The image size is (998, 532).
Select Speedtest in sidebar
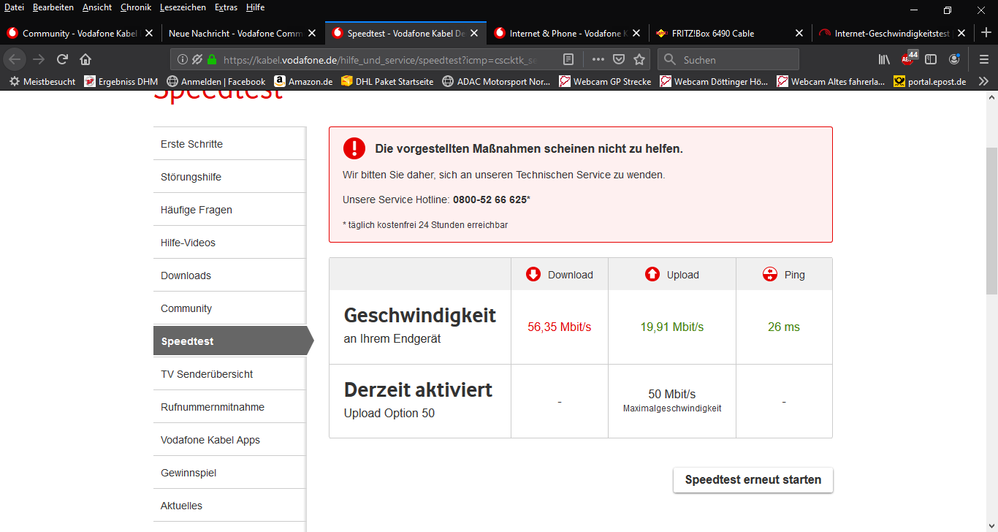coord(233,341)
